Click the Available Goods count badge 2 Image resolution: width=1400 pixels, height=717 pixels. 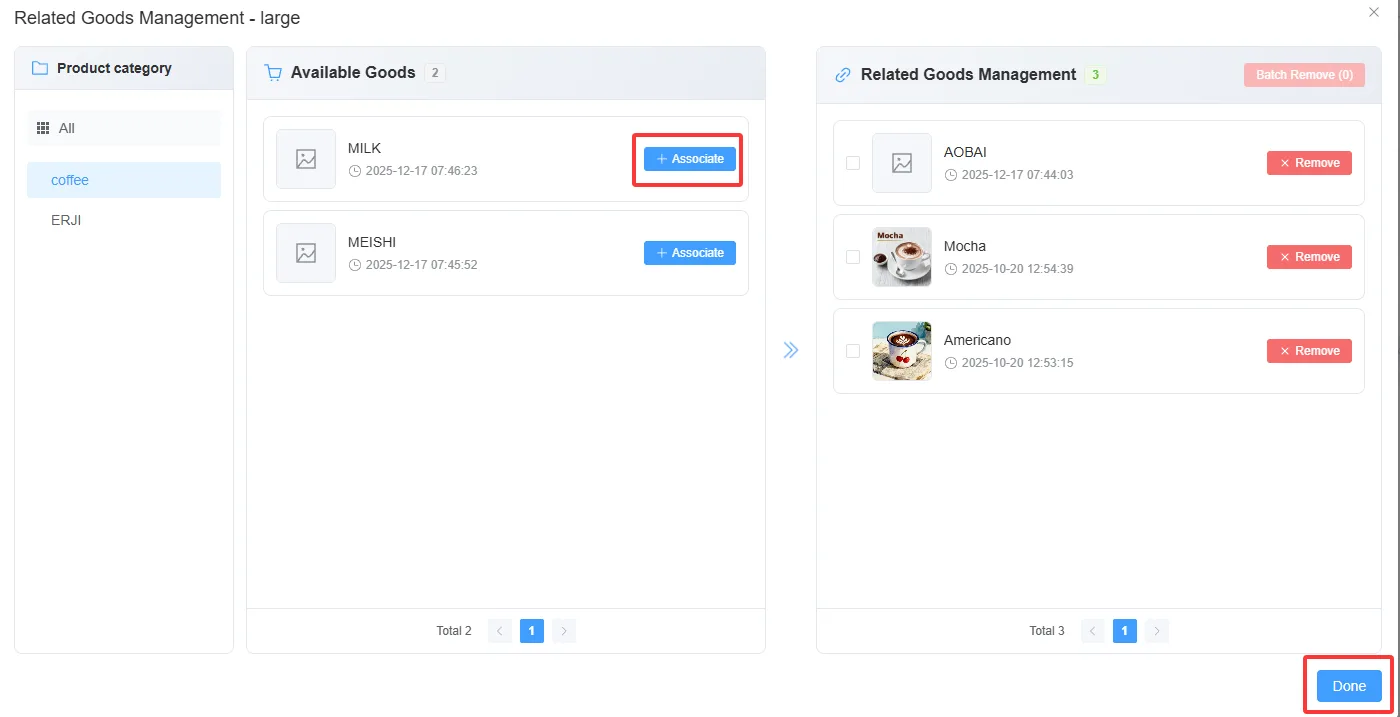[x=435, y=73]
